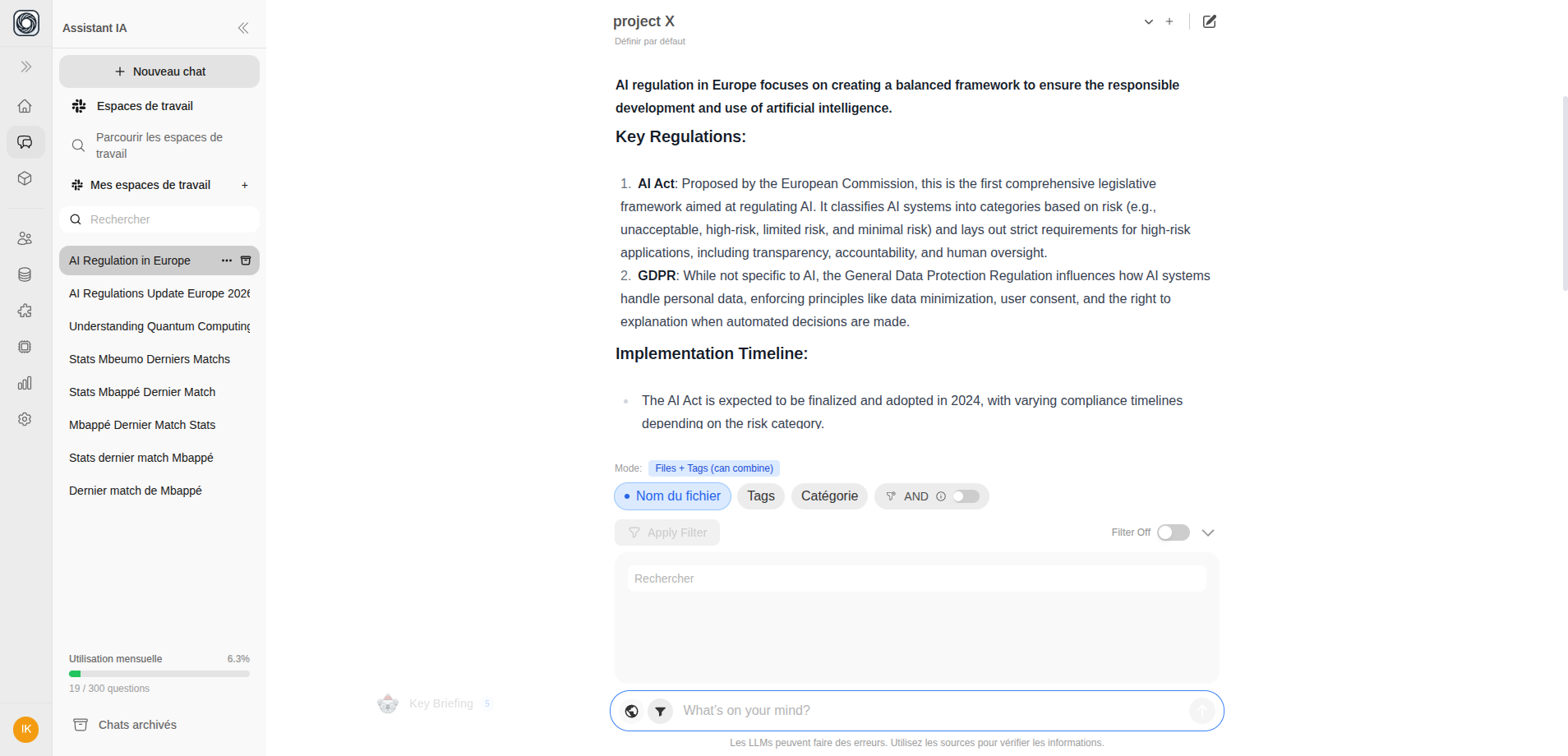Open the analytics bar chart icon
Image resolution: width=1568 pixels, height=756 pixels.
click(25, 383)
